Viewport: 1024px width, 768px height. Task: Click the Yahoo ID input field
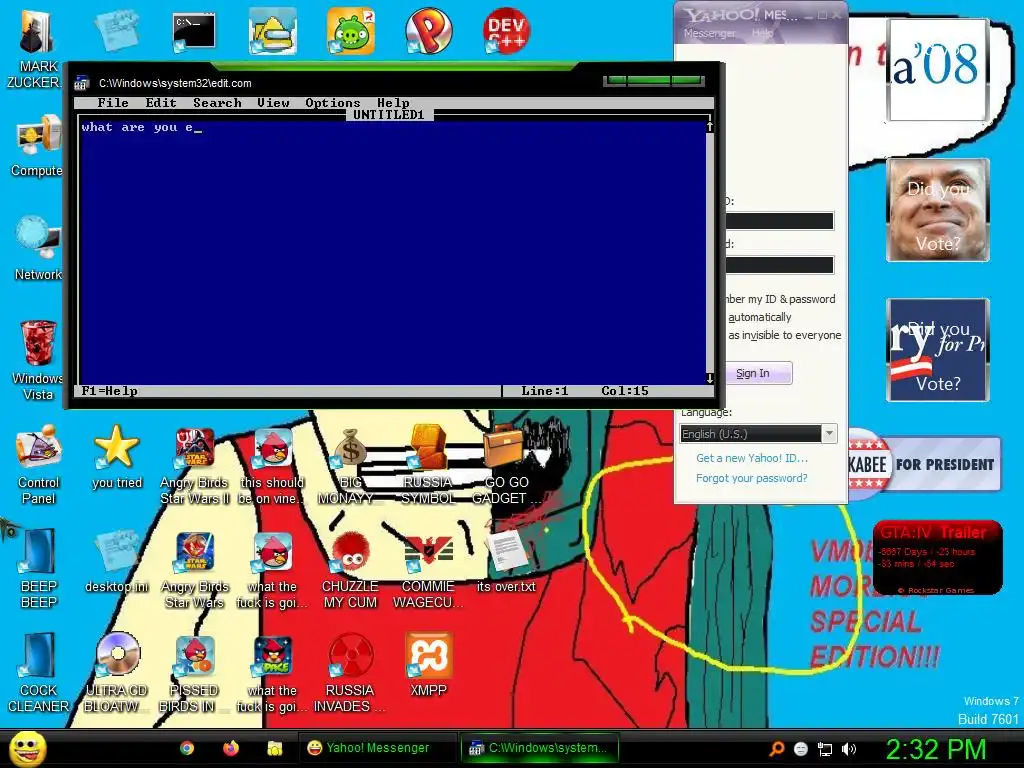point(779,221)
